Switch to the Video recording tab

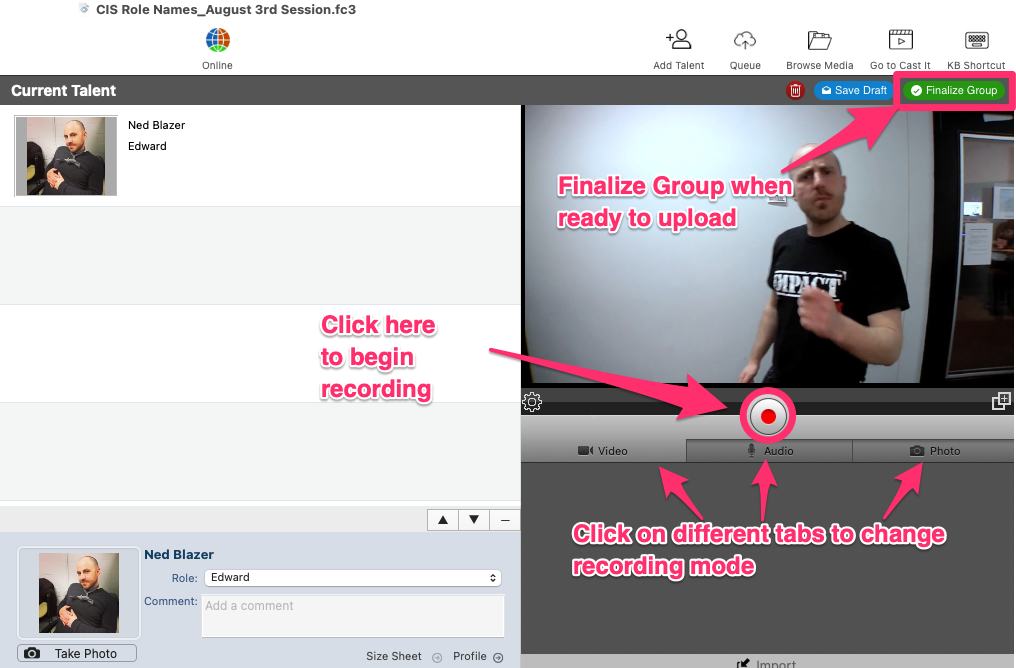point(603,451)
